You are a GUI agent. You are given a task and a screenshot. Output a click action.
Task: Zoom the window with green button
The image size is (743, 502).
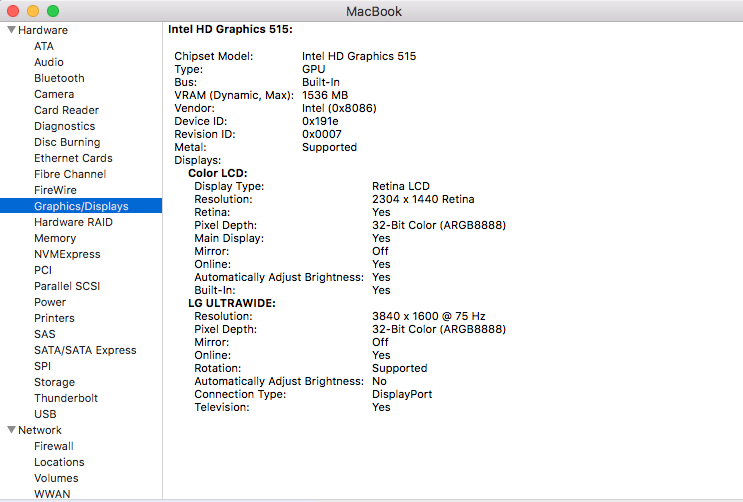click(x=54, y=11)
